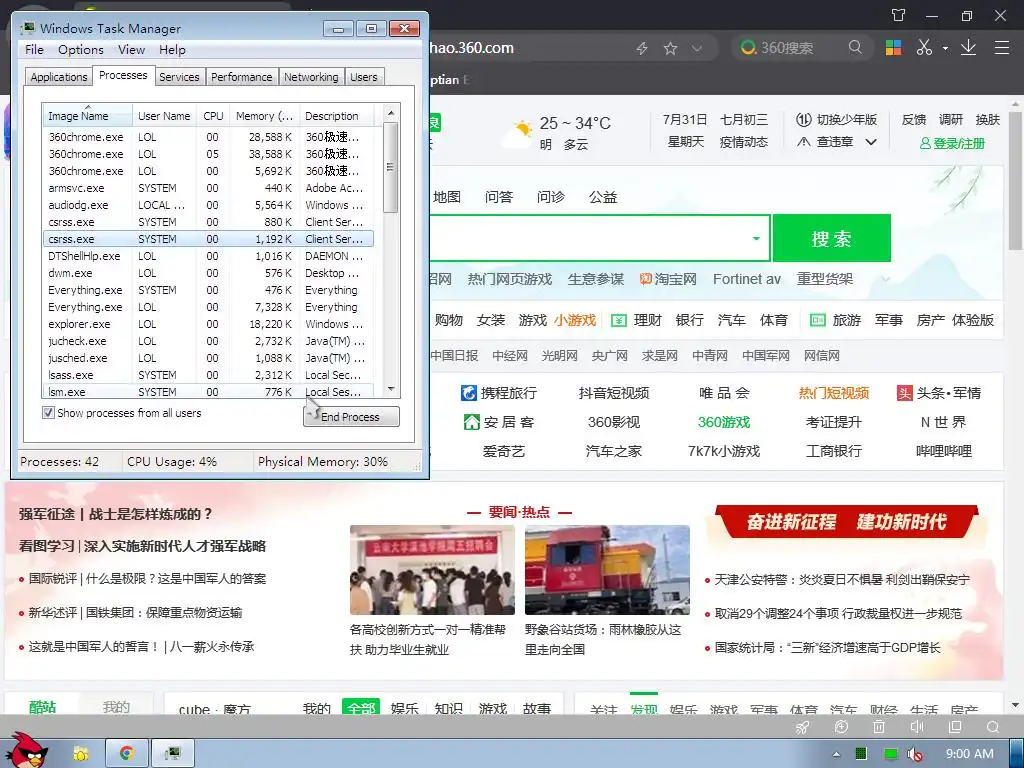Click the muted volume tray icon

915,754
